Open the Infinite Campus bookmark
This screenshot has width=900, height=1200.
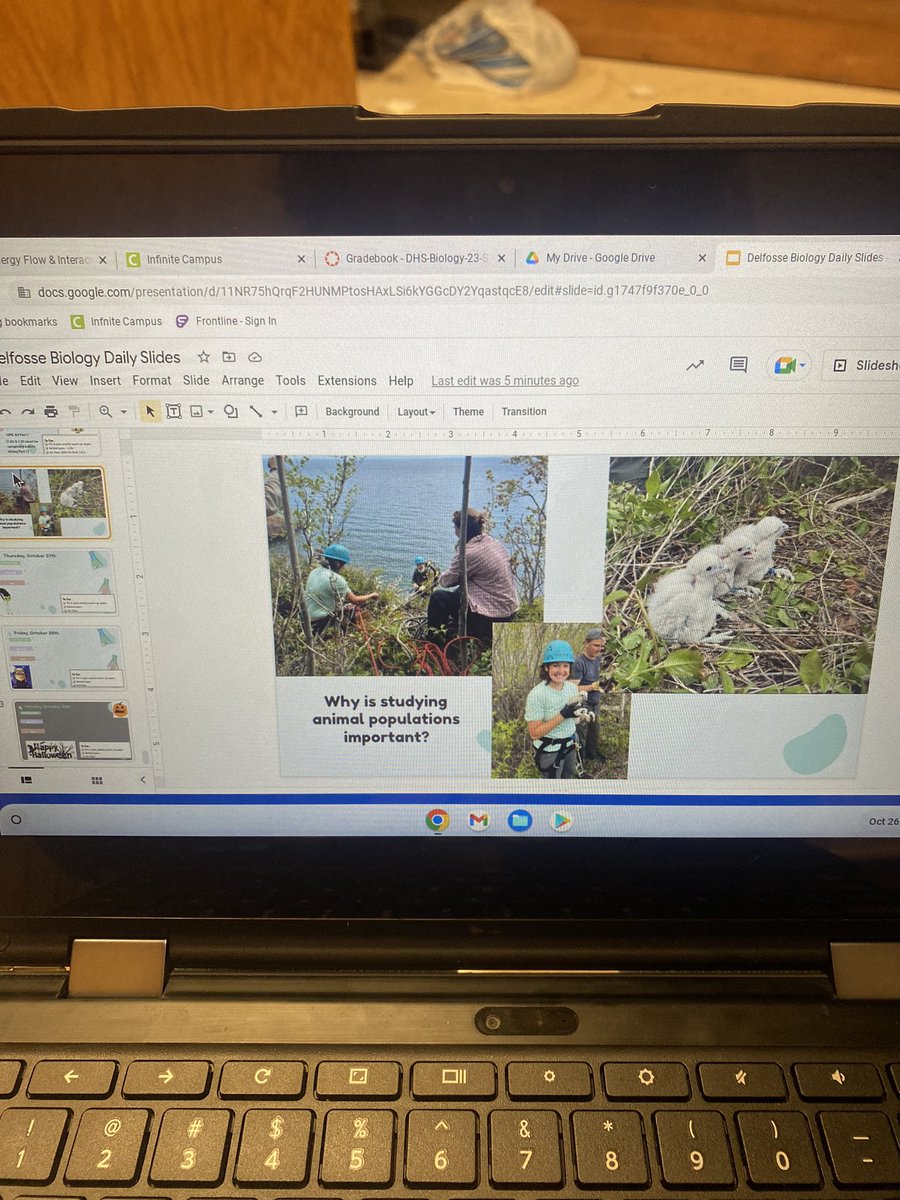click(116, 322)
